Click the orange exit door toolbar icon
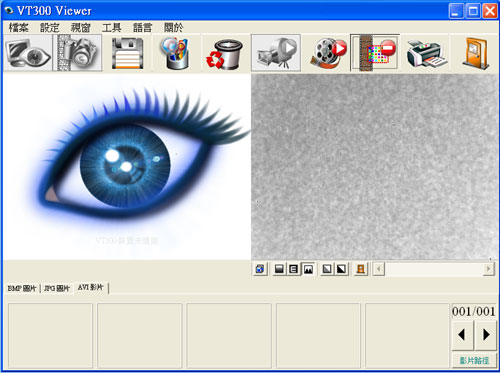 [x=476, y=54]
